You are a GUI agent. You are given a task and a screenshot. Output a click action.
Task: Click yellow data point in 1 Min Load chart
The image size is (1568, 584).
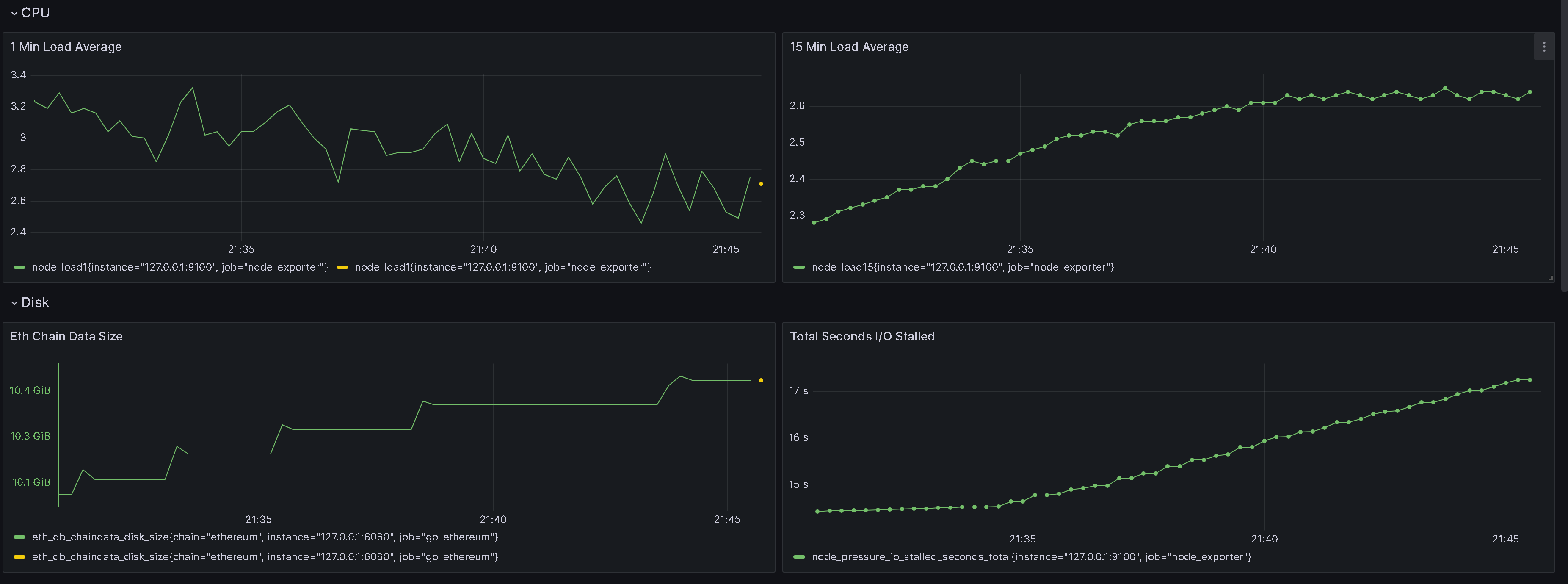(761, 184)
